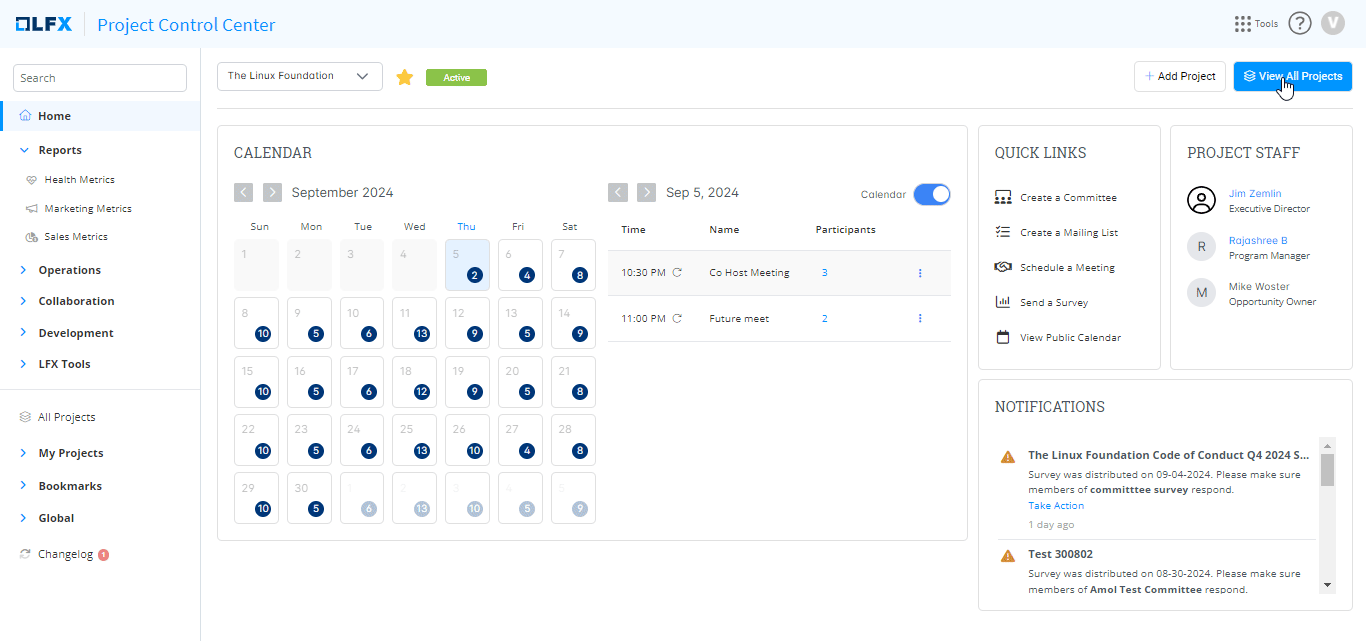Click the Schedule a Meeting handshake icon

pos(1003,268)
